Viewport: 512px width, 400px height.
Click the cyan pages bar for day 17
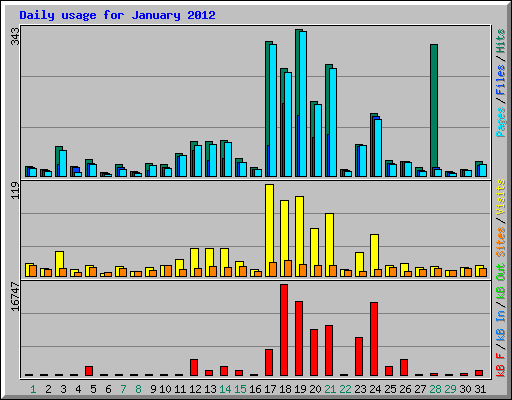[273, 110]
